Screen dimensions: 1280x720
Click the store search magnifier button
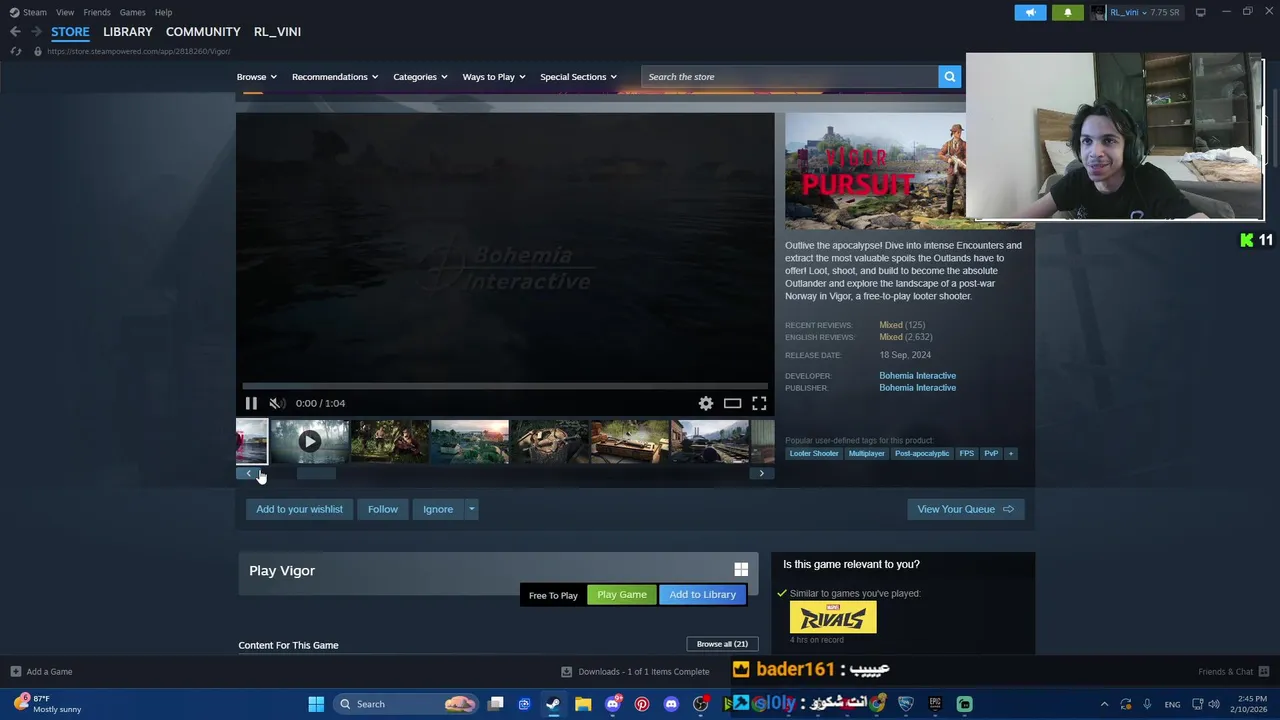[949, 77]
